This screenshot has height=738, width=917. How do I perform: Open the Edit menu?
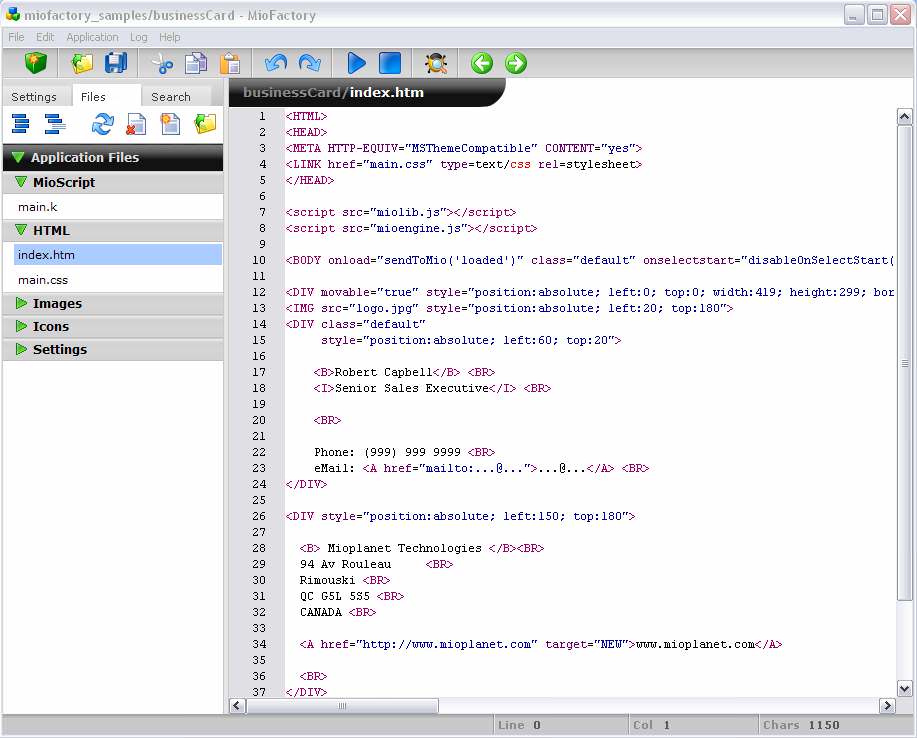(x=45, y=37)
